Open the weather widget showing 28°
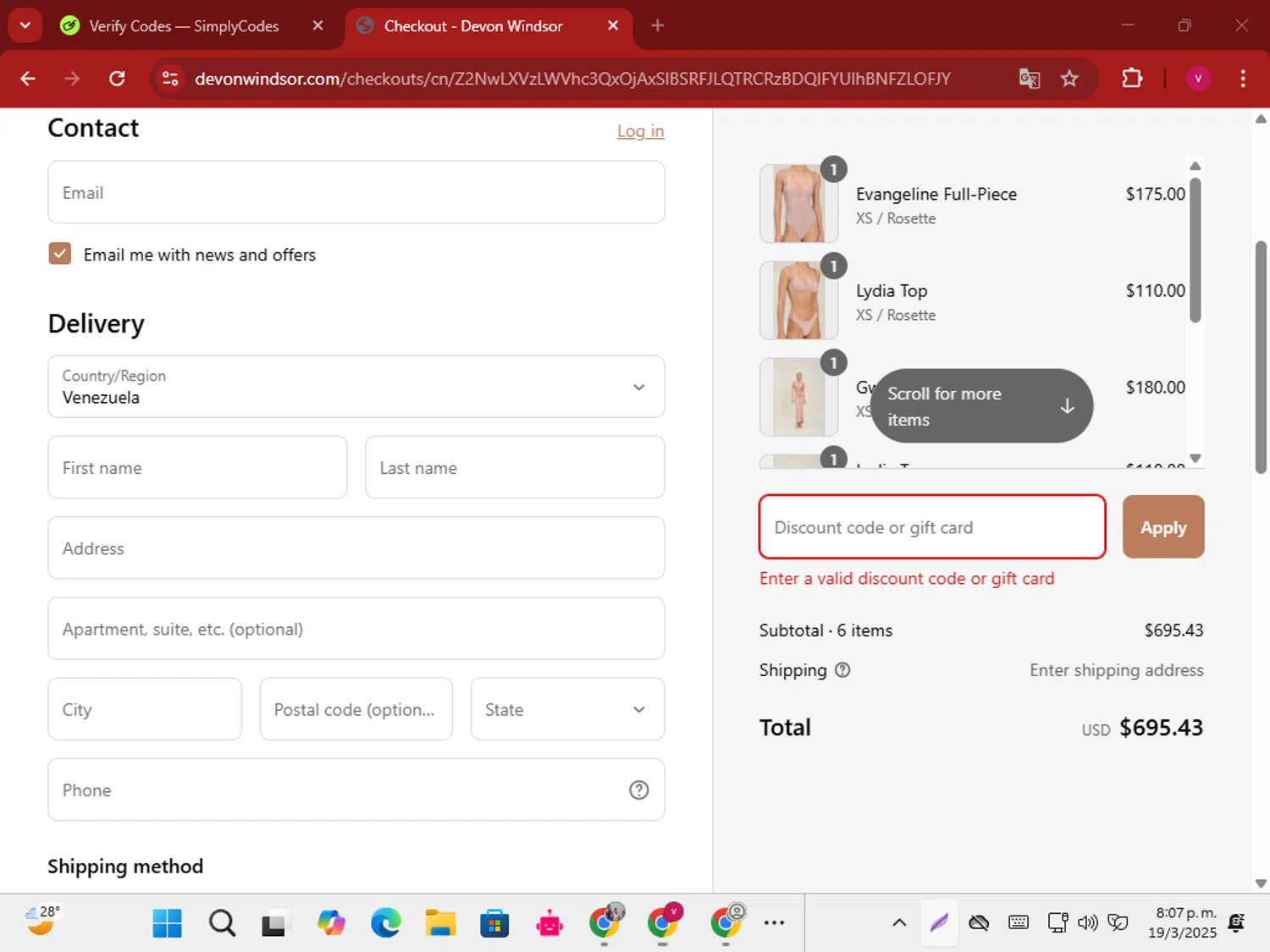 pyautogui.click(x=42, y=921)
